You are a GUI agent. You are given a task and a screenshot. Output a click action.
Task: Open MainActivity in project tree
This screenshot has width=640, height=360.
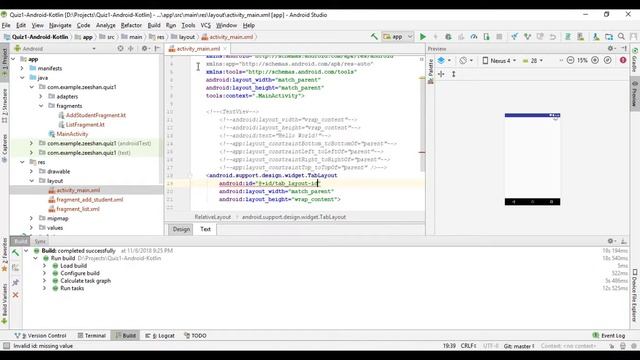tap(72, 134)
